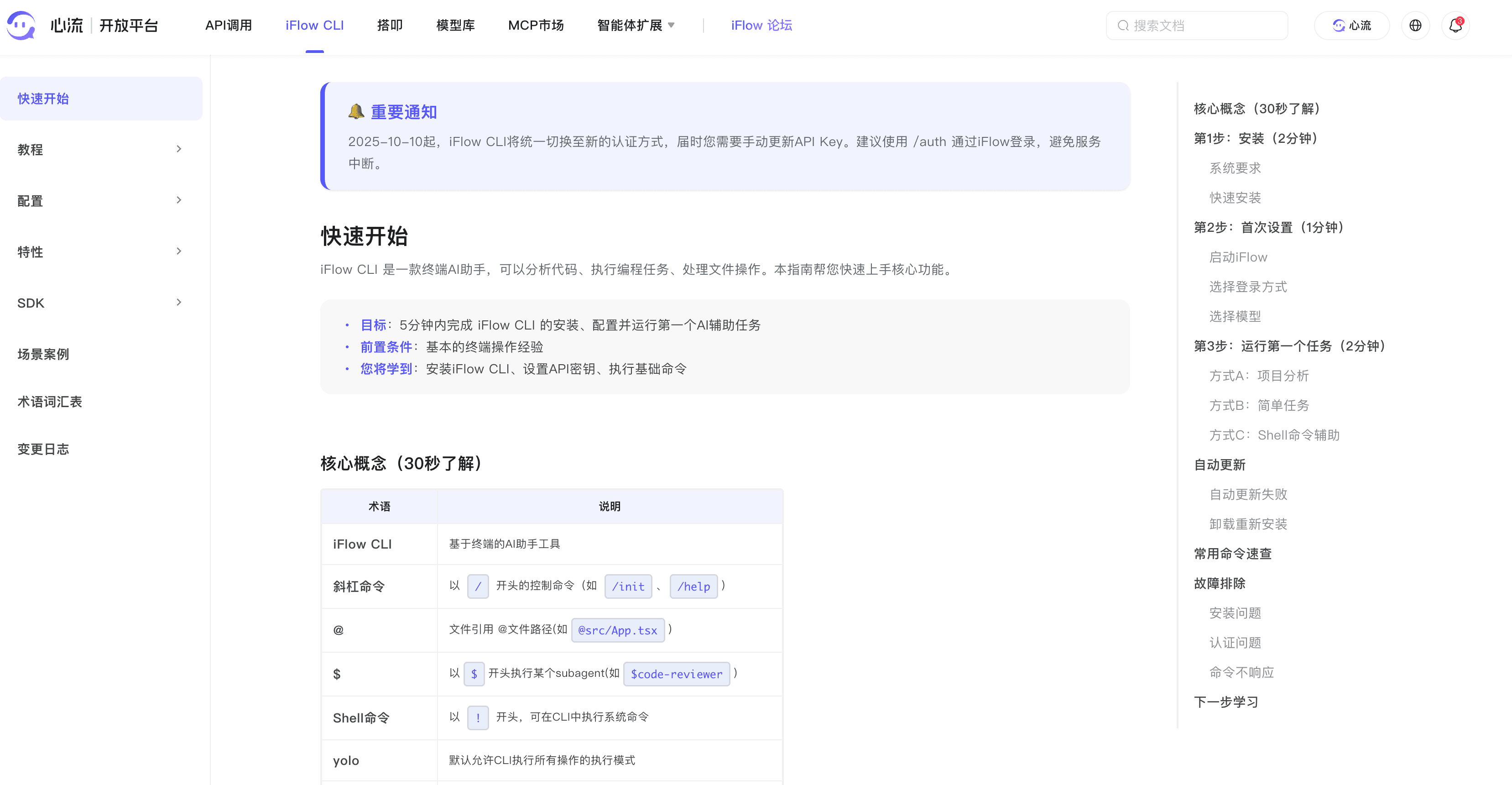The width and height of the screenshot is (1512, 785).
Task: Open the 模型库 navigation item
Action: [x=455, y=25]
